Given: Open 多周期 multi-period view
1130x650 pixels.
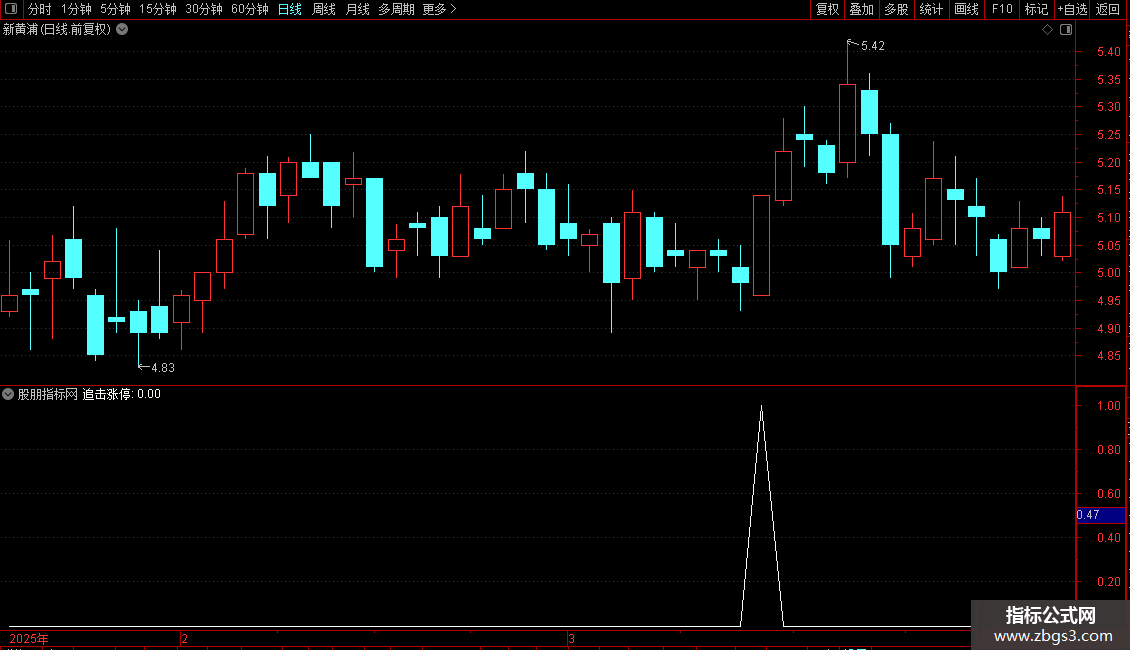Looking at the screenshot, I should [396, 9].
